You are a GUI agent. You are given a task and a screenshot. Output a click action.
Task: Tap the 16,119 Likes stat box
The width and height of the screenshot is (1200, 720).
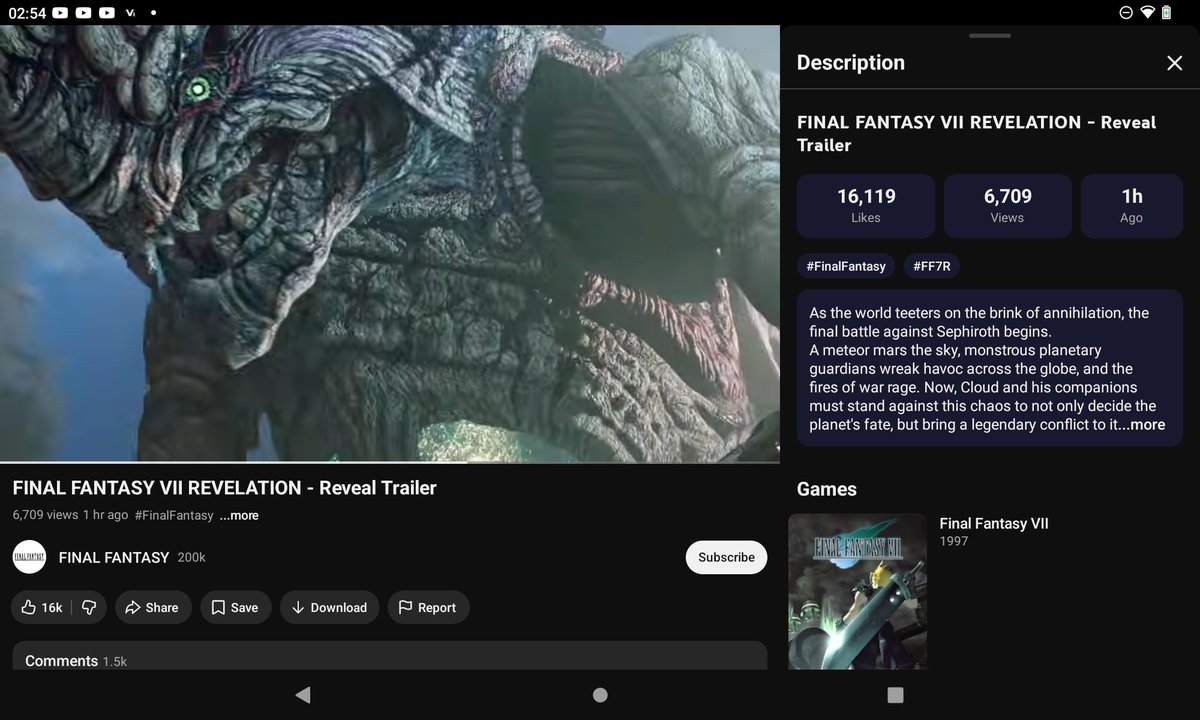point(866,206)
